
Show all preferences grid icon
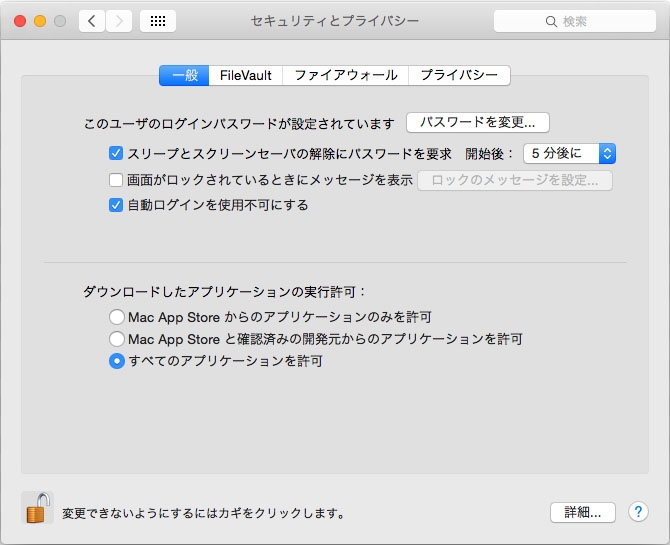(x=158, y=21)
